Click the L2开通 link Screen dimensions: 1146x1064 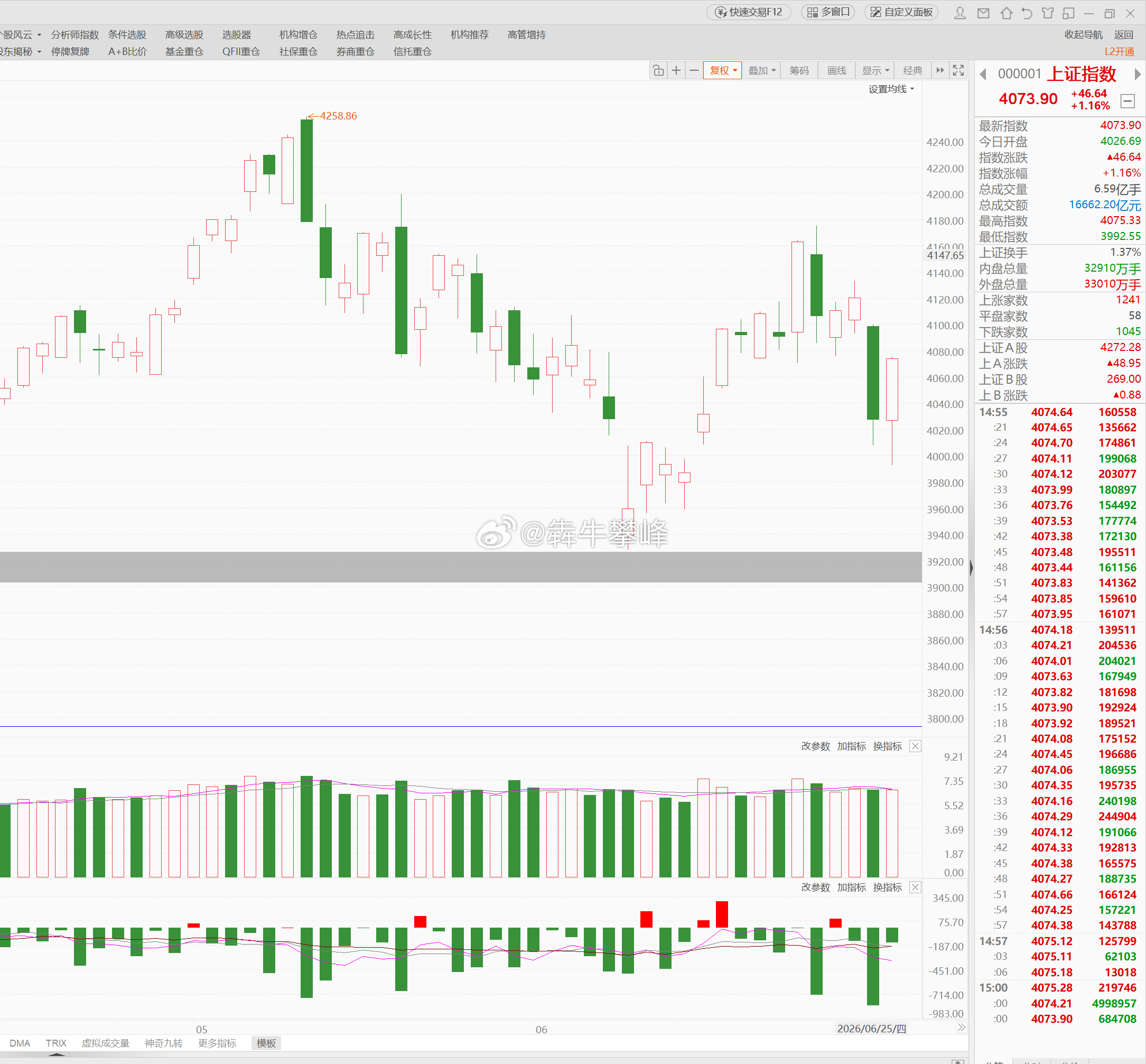(x=1119, y=51)
